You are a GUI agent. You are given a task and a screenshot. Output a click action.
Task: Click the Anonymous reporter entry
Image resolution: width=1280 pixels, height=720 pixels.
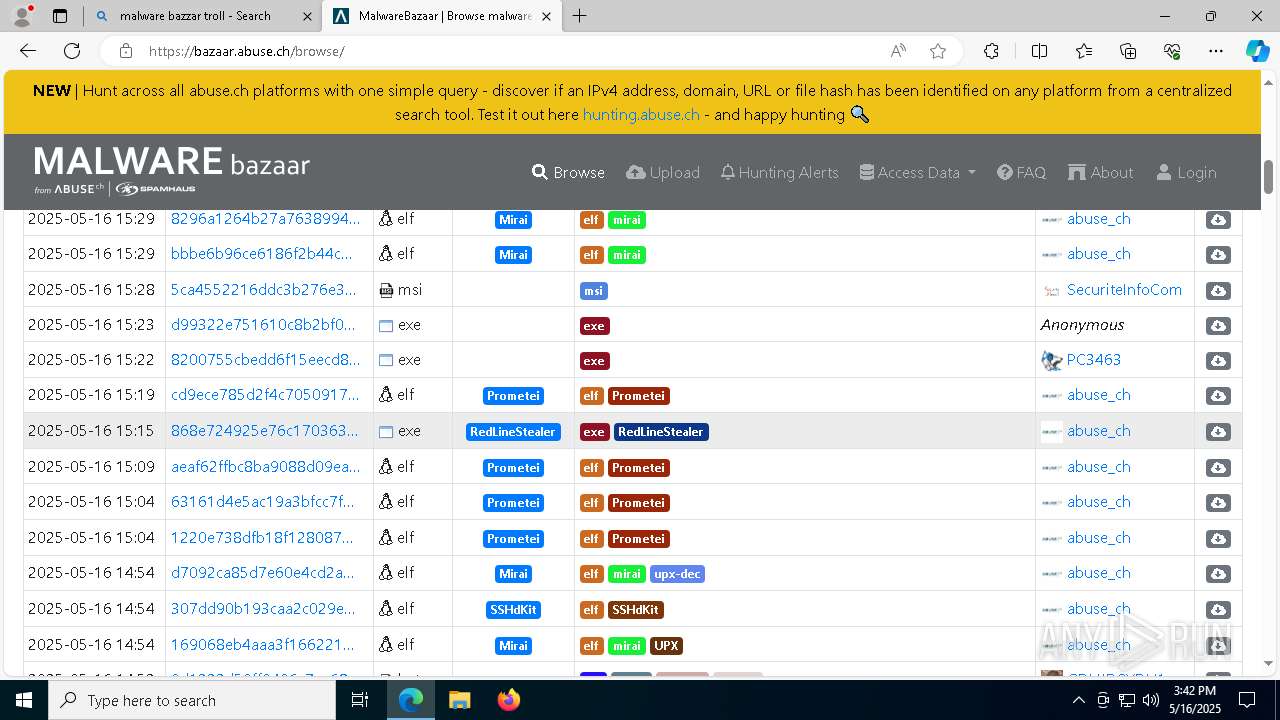1082,325
